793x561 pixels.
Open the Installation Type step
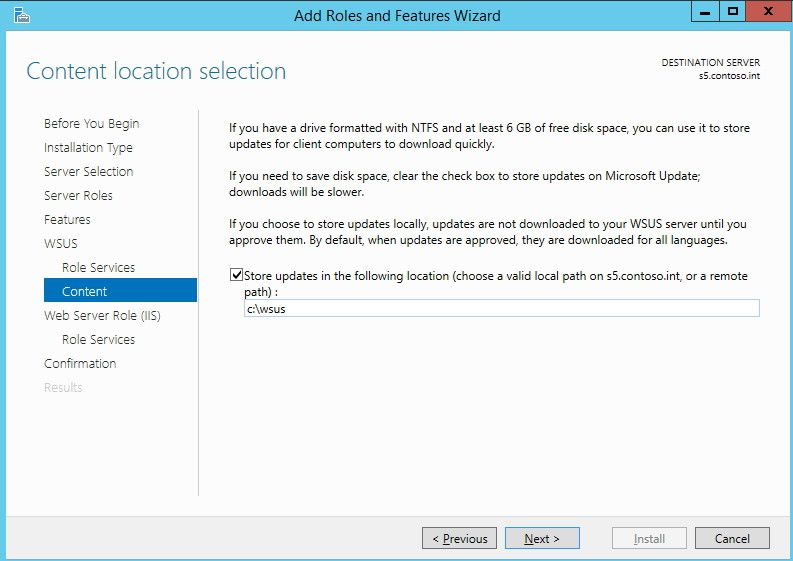(x=88, y=148)
